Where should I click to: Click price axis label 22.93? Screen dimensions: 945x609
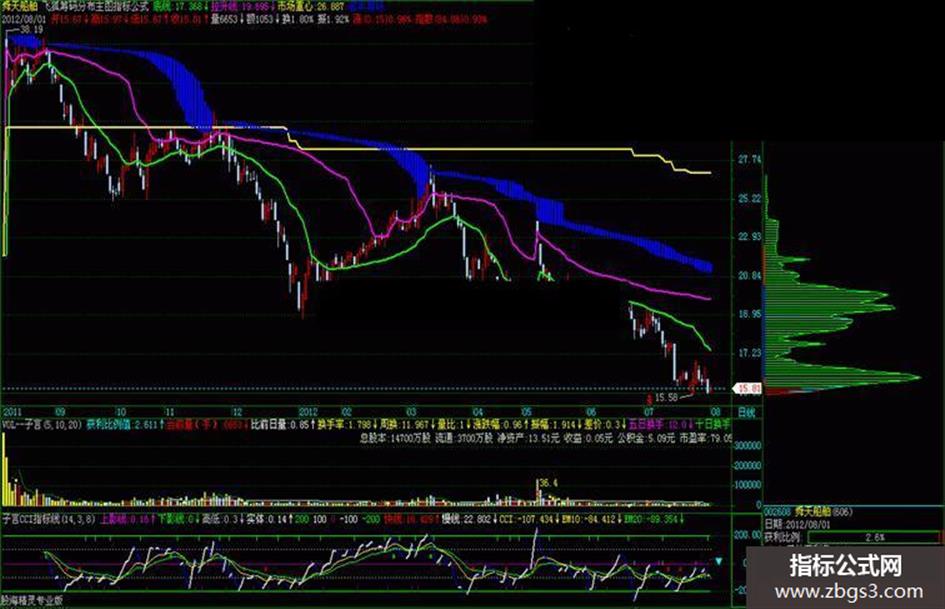coord(749,237)
